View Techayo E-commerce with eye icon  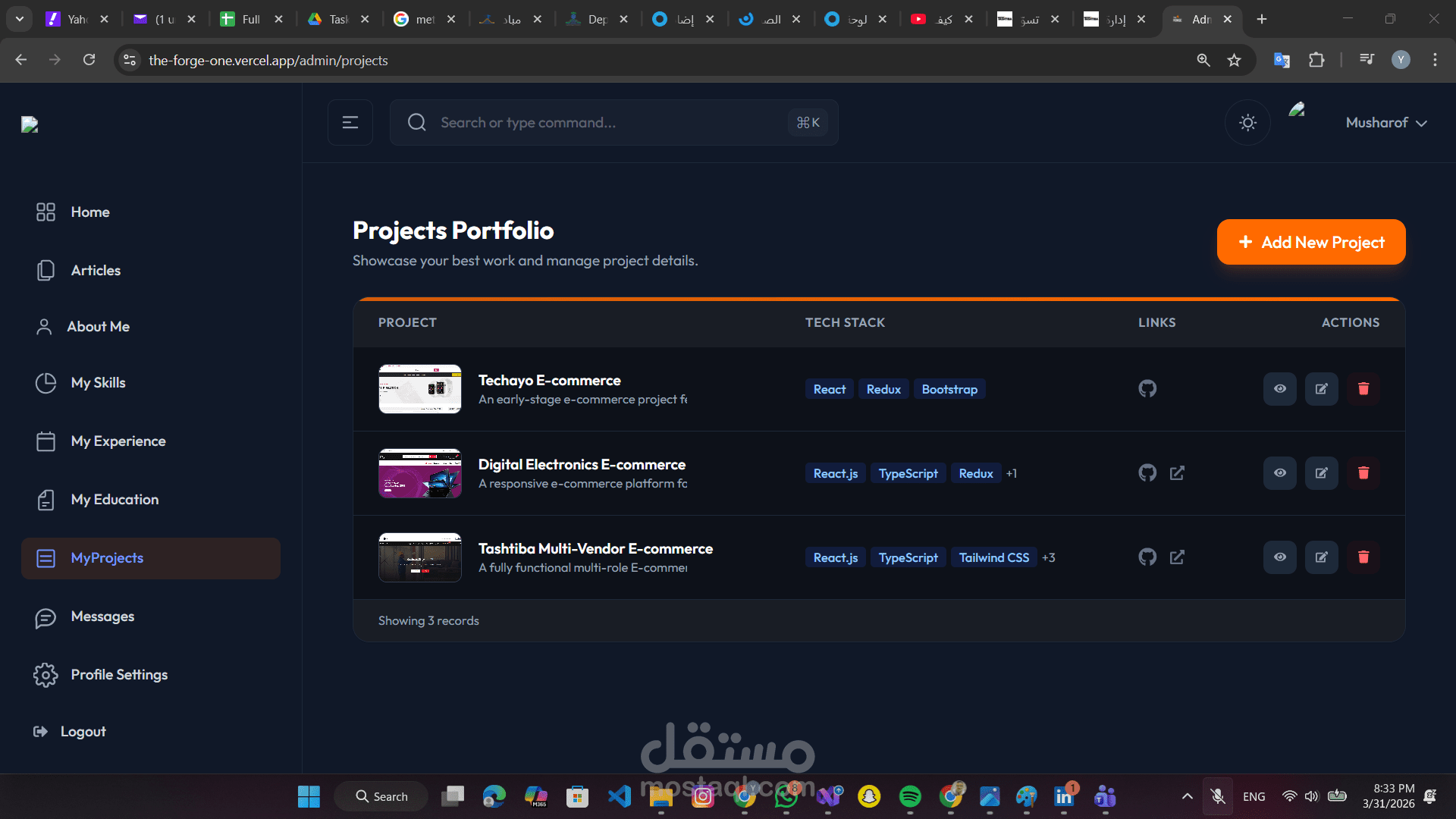[1279, 389]
